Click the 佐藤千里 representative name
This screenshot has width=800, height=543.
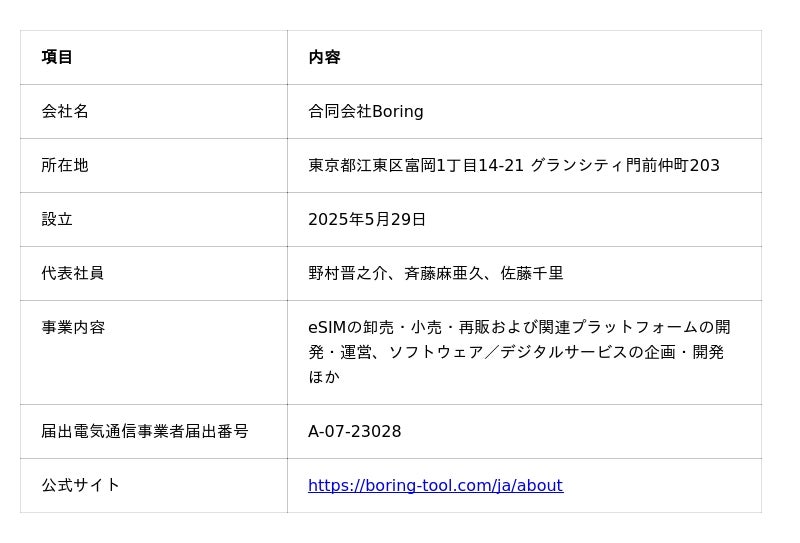point(532,274)
